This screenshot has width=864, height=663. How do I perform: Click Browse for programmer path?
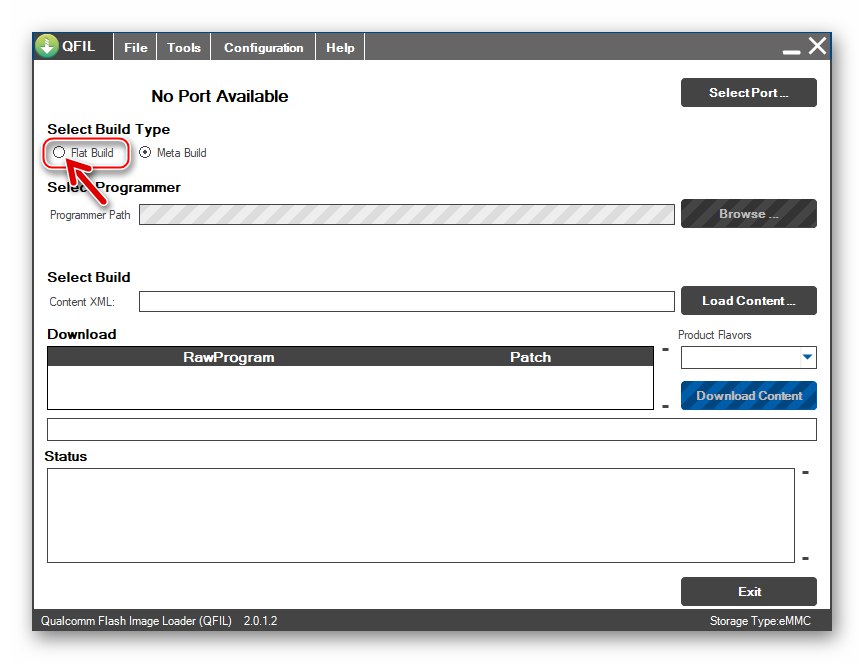748,214
